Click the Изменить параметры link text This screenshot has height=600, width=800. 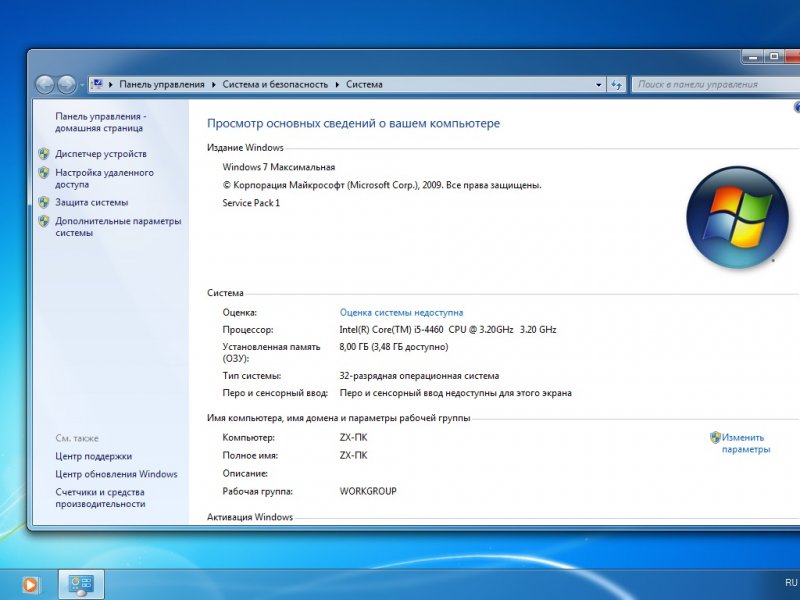[745, 443]
